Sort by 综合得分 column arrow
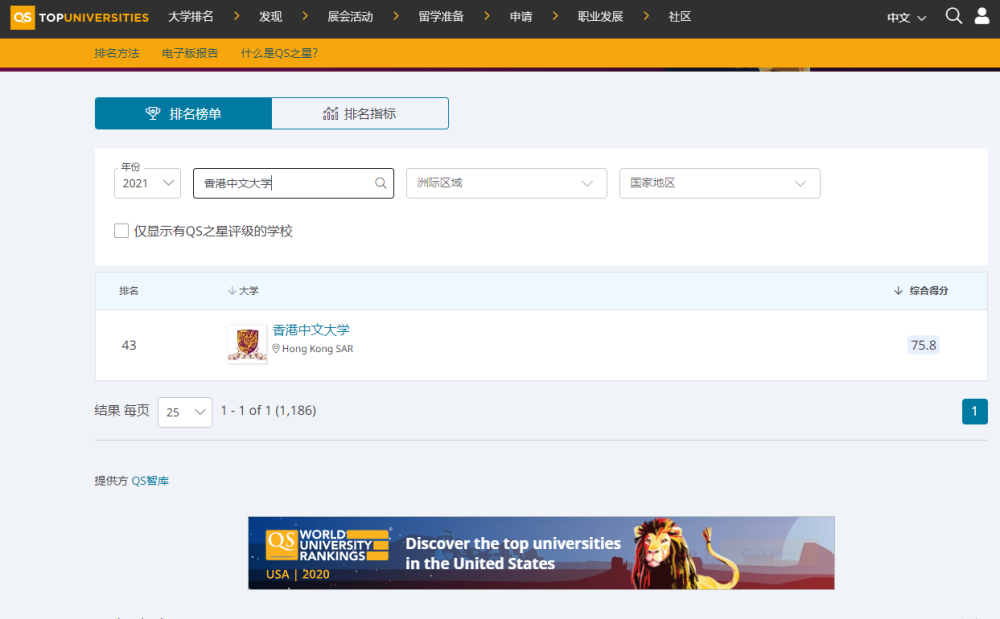 click(x=898, y=291)
